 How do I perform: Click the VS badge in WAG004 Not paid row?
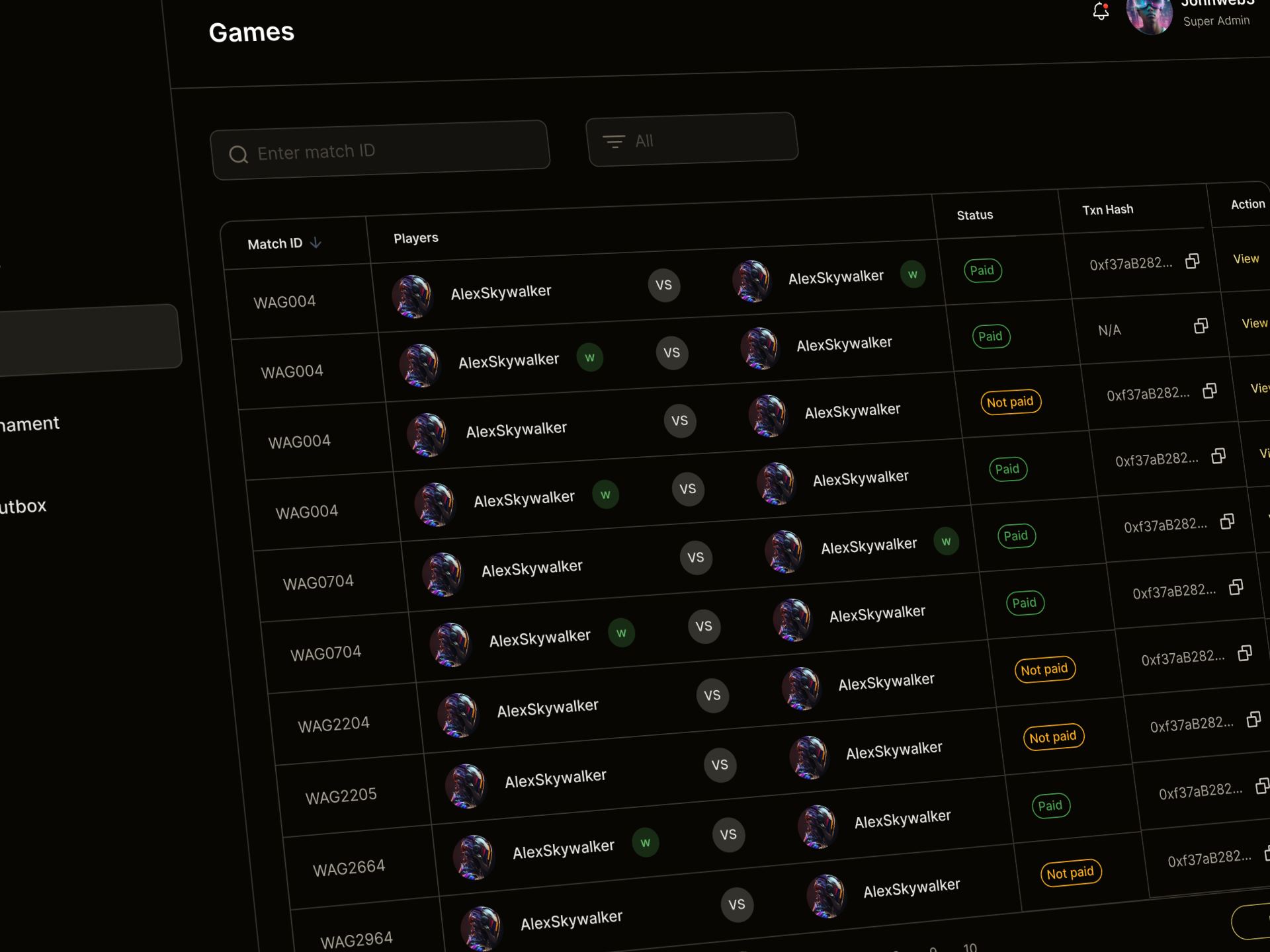point(680,421)
